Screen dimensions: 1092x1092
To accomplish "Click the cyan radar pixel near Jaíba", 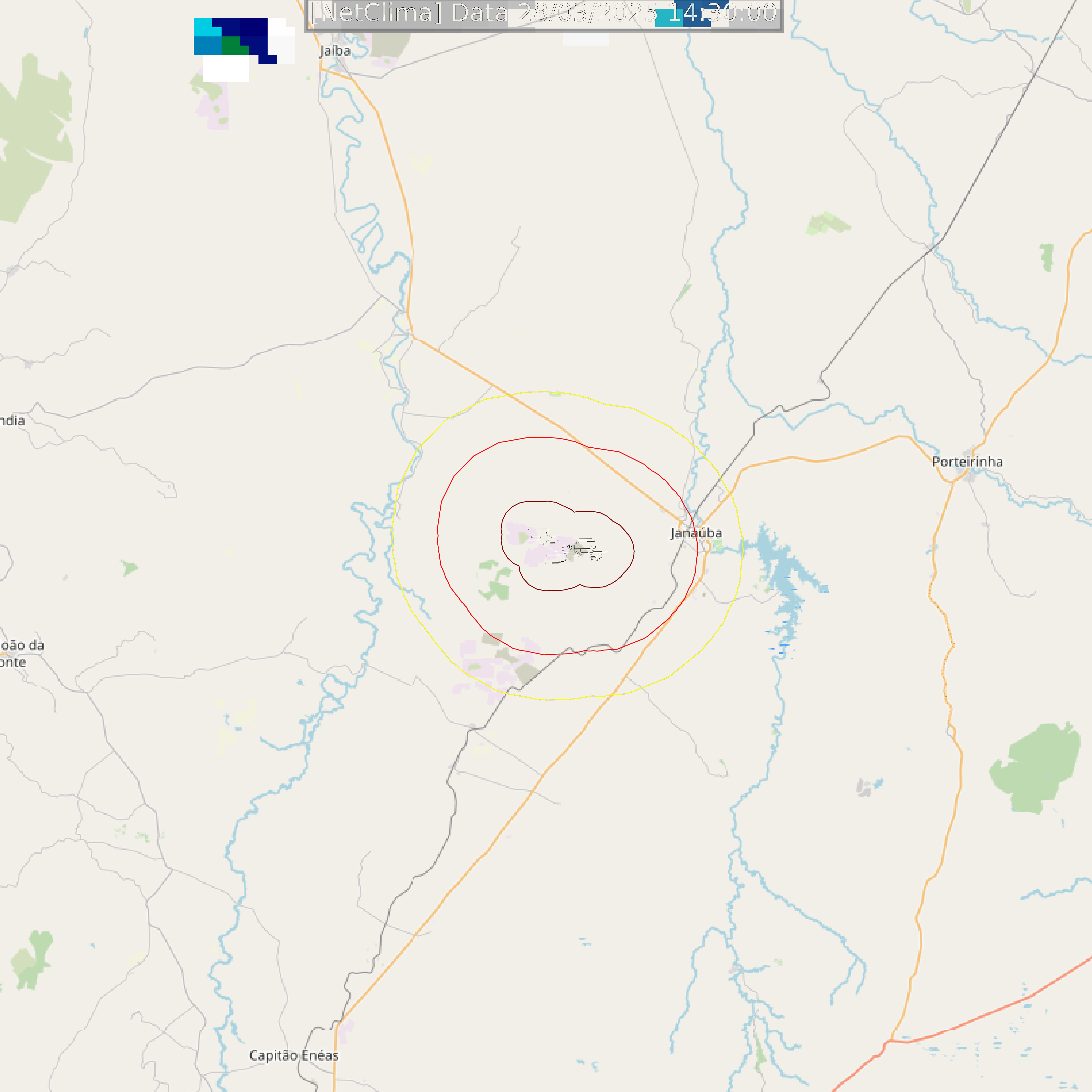I will pyautogui.click(x=204, y=27).
